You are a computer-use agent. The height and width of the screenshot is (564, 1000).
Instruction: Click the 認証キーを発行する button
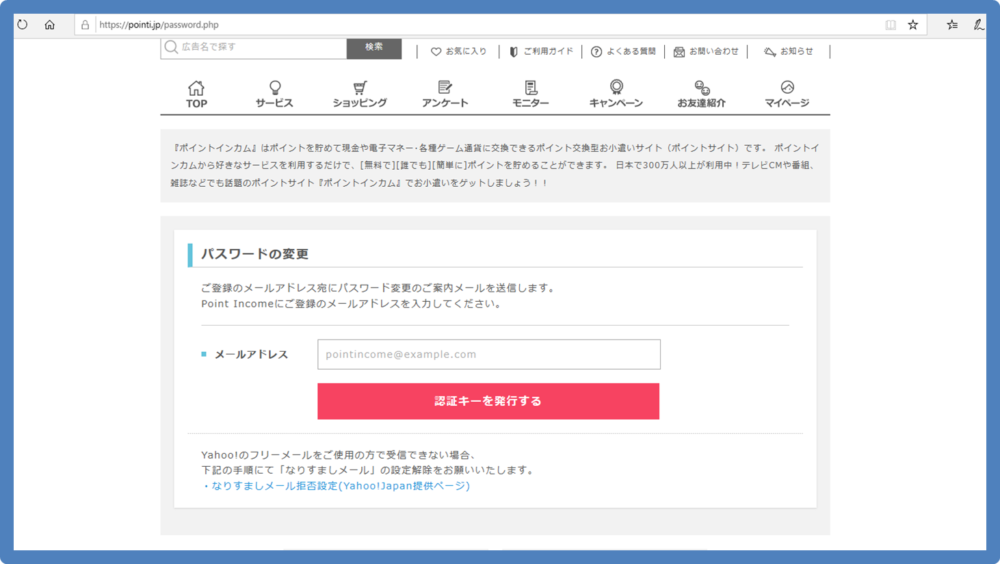(489, 401)
